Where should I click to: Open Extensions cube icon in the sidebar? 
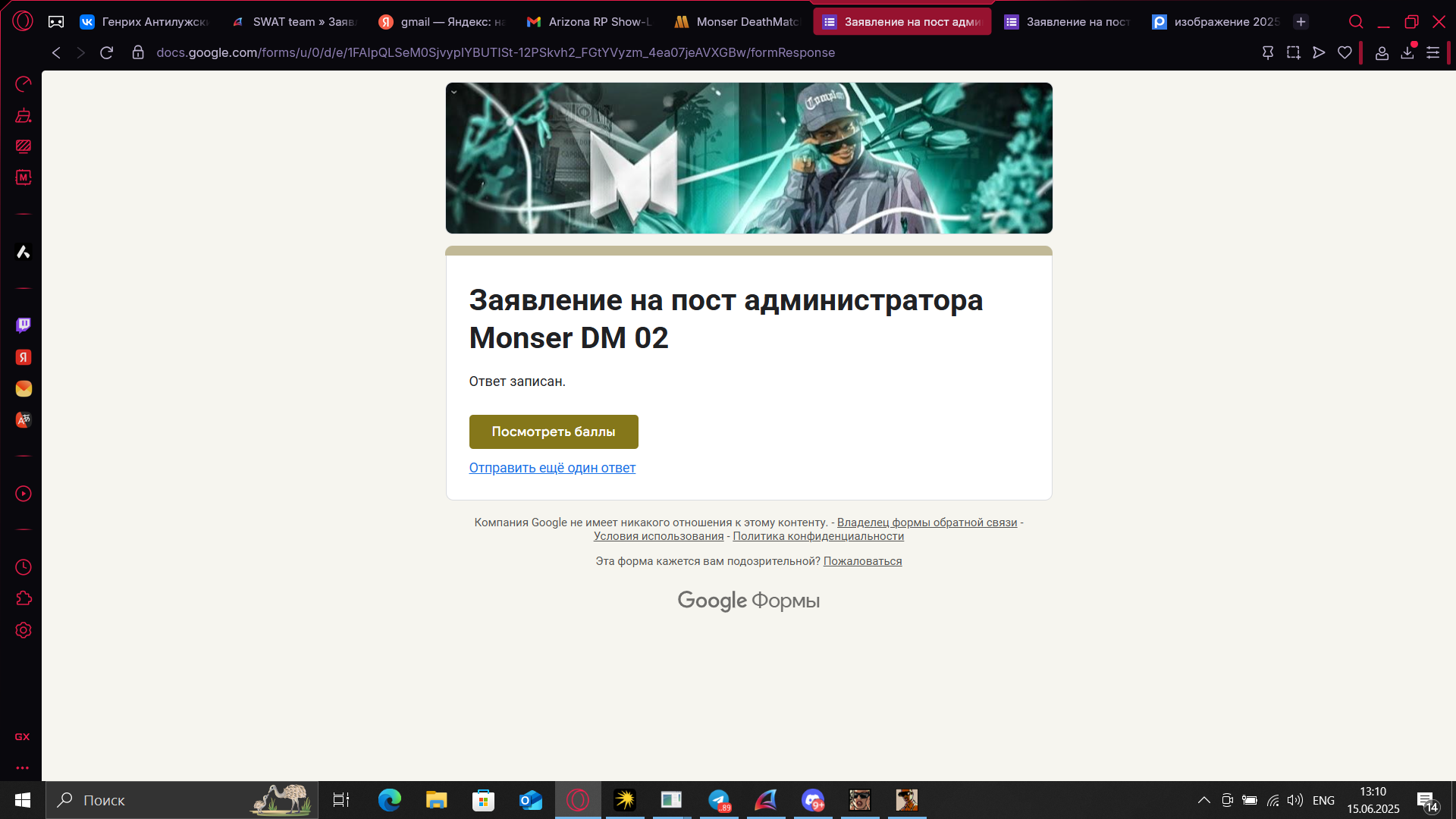(24, 598)
